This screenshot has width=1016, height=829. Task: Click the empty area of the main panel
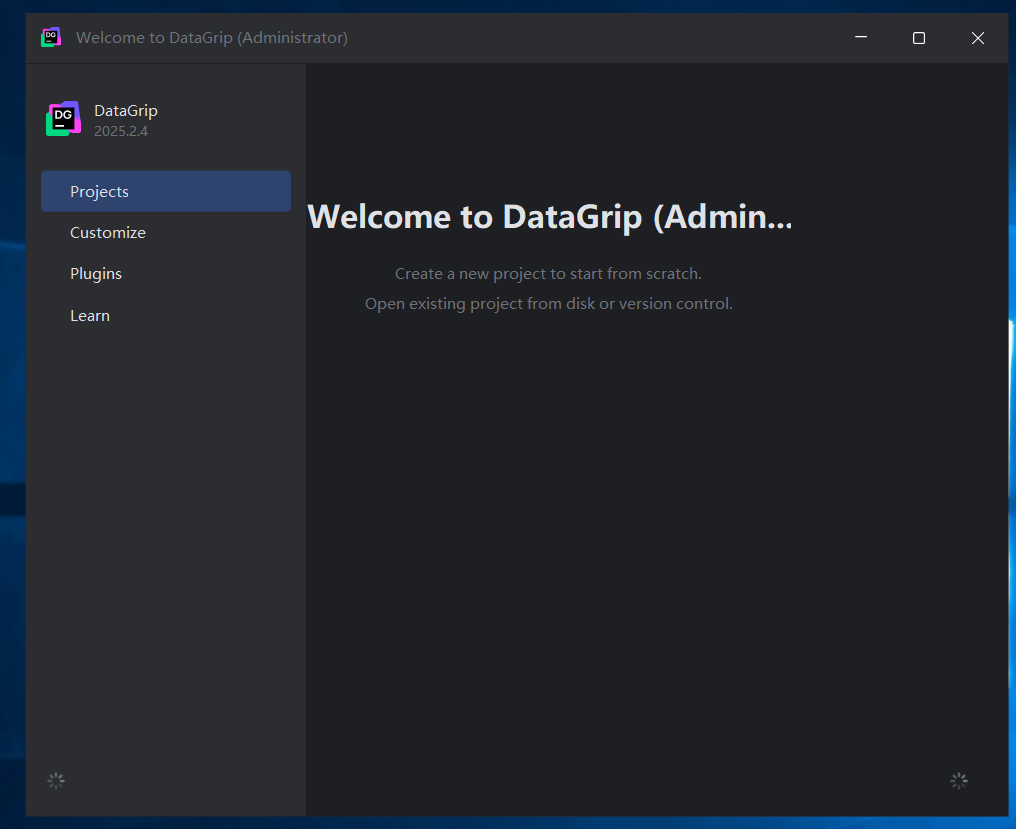click(x=656, y=550)
